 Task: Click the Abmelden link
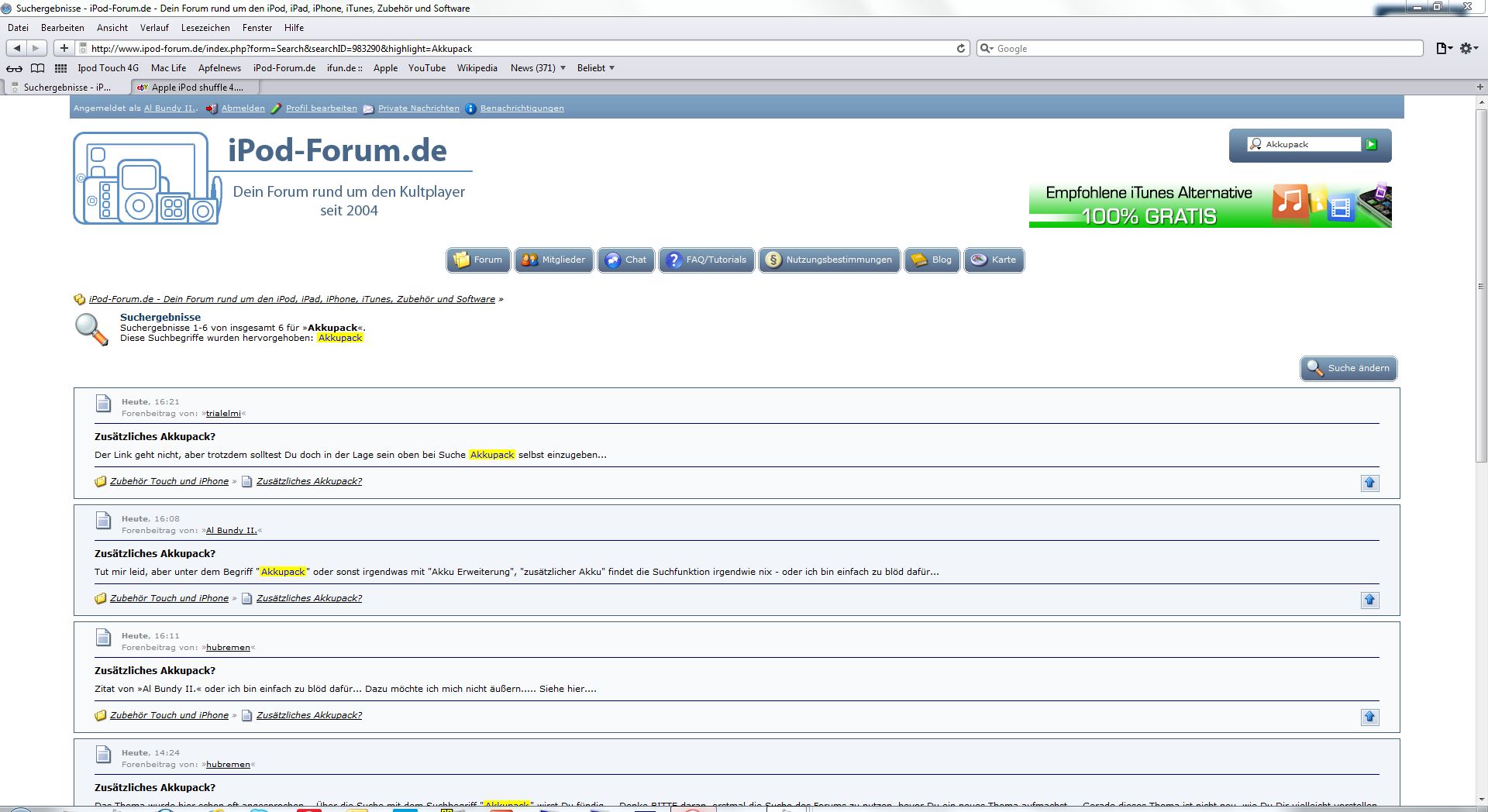point(243,108)
